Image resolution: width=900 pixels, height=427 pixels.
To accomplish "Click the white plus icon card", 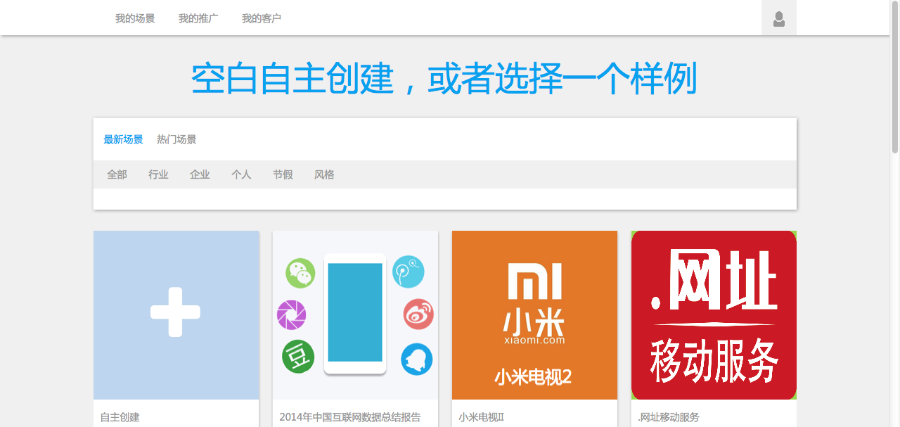I will (x=176, y=315).
